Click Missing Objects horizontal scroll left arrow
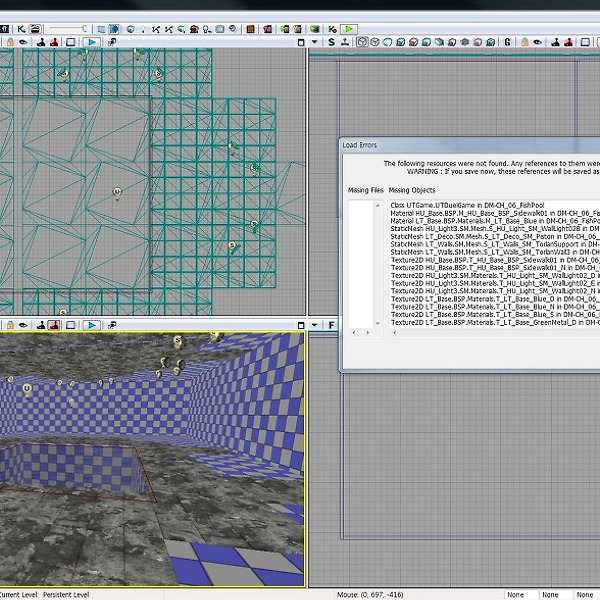The height and width of the screenshot is (600, 600). [394, 333]
